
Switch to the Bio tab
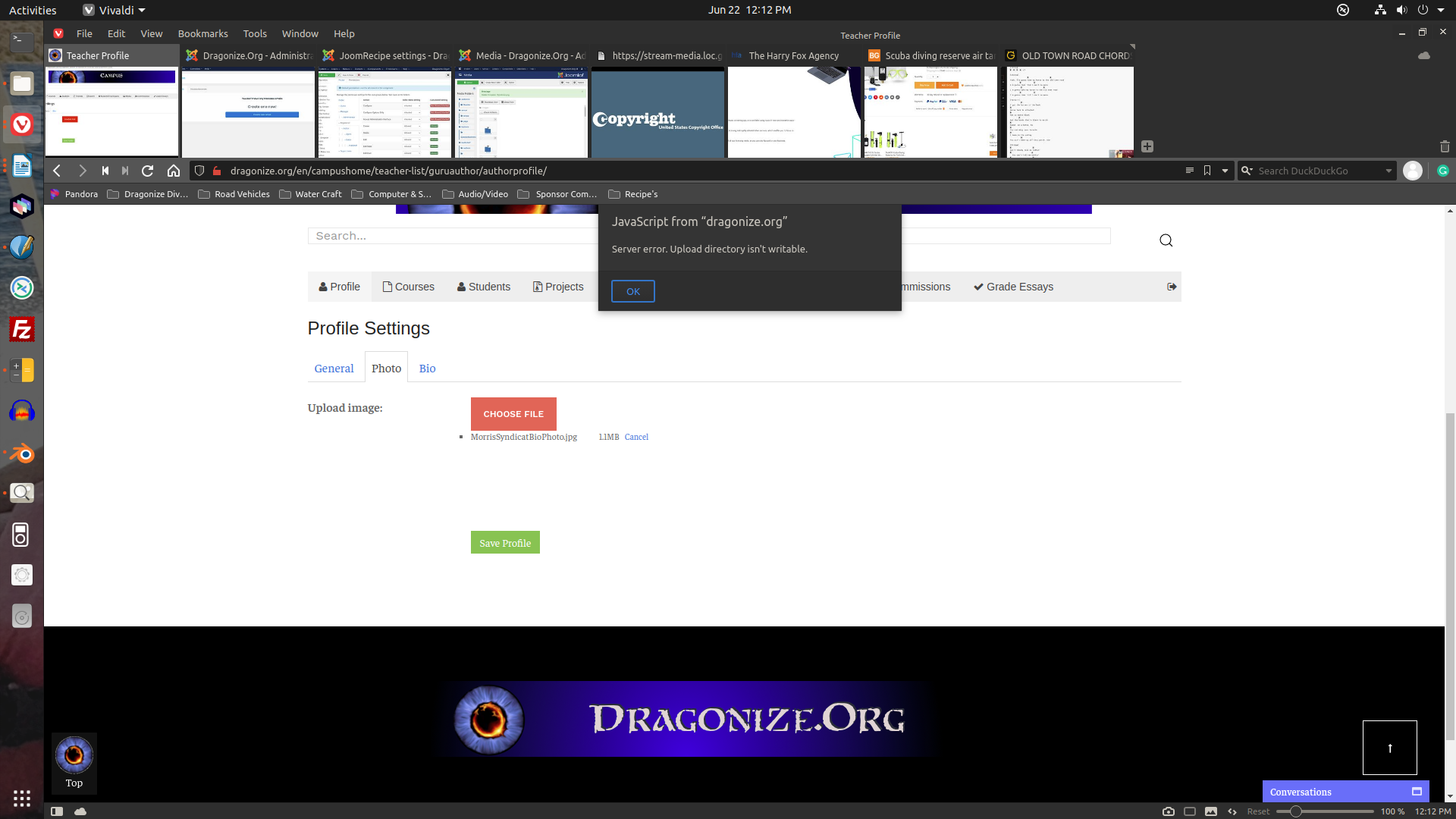coord(427,369)
